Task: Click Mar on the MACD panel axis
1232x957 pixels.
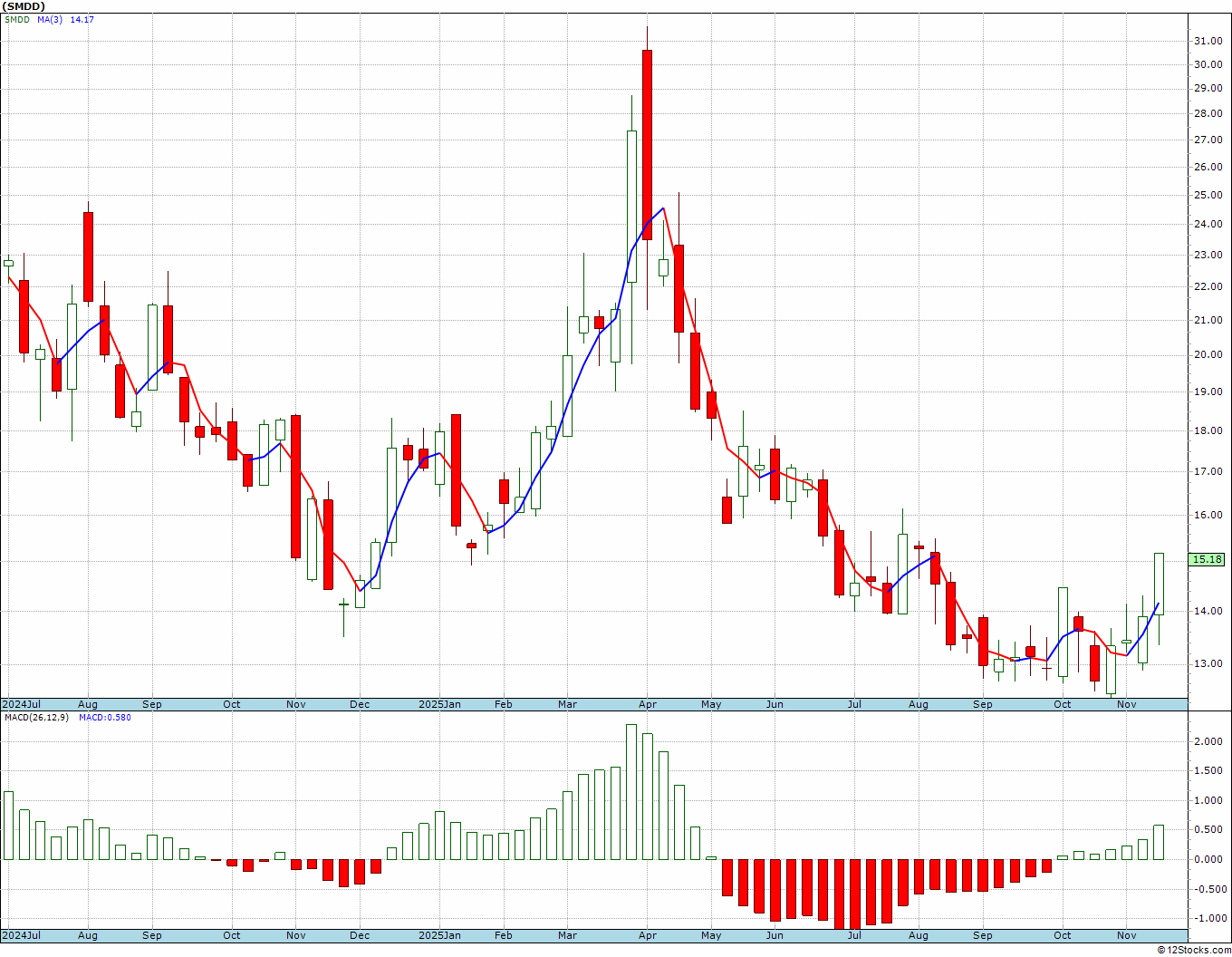Action: click(x=567, y=935)
